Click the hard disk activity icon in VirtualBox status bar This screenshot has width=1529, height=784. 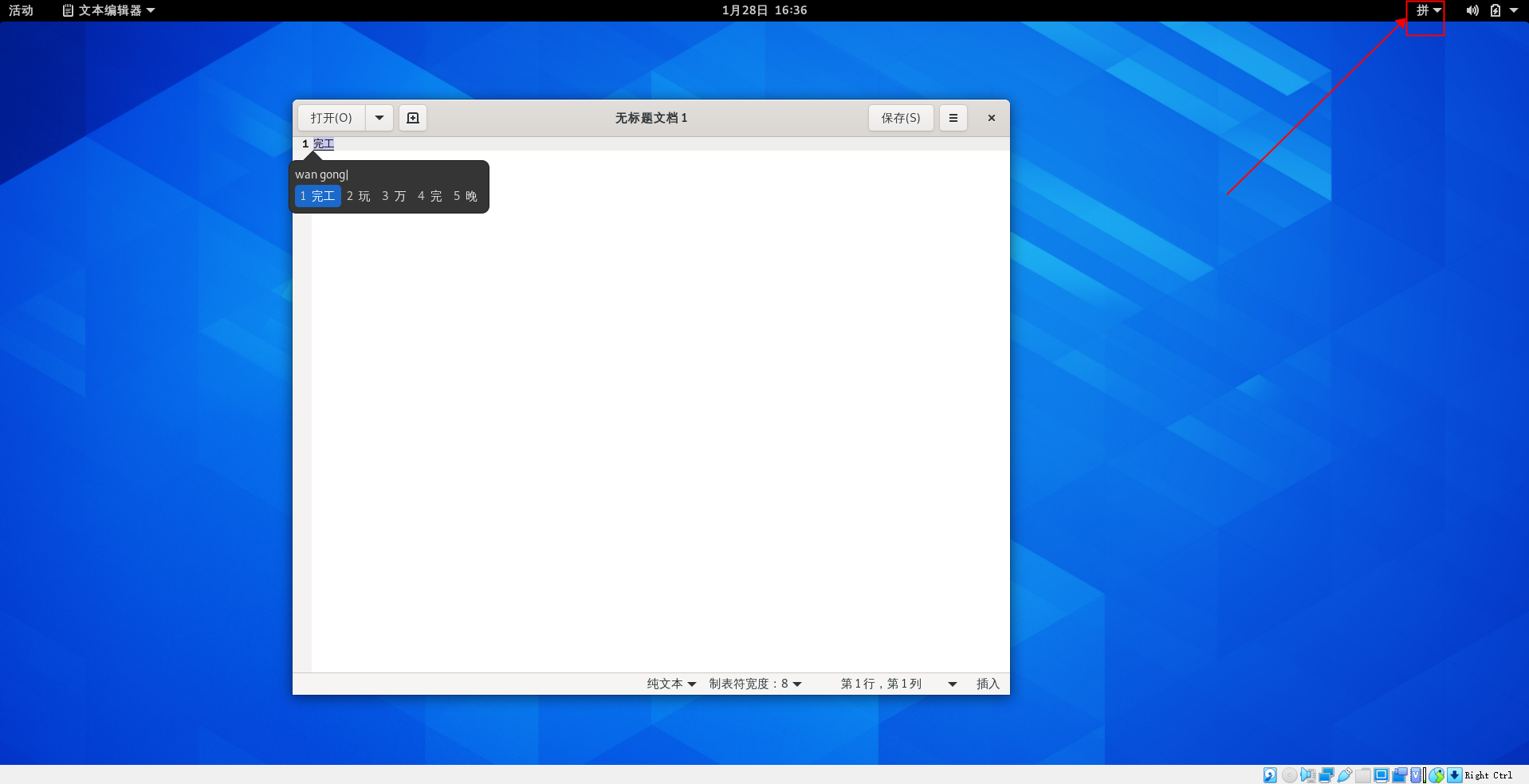[x=1269, y=775]
